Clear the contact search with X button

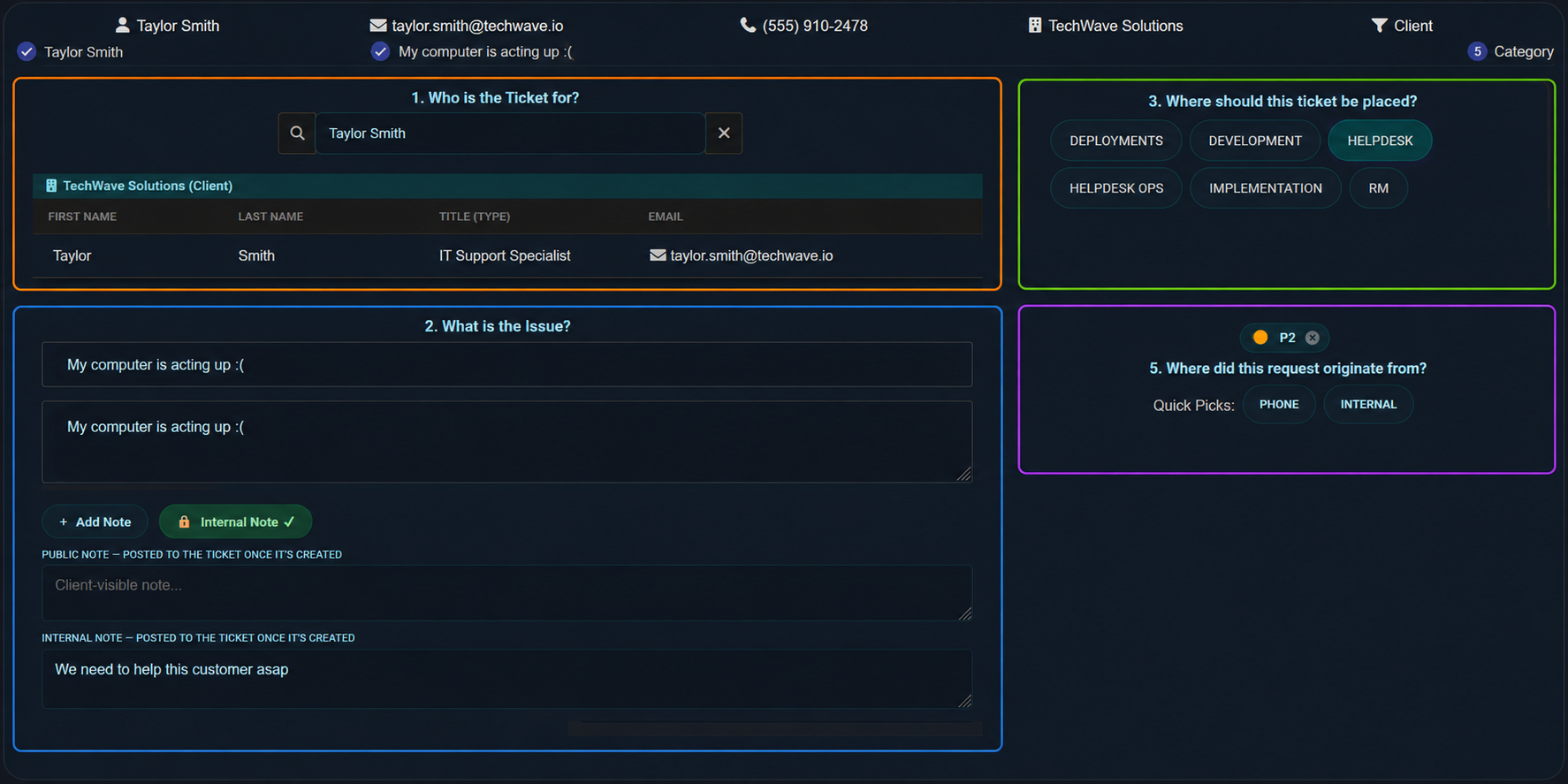coord(724,133)
